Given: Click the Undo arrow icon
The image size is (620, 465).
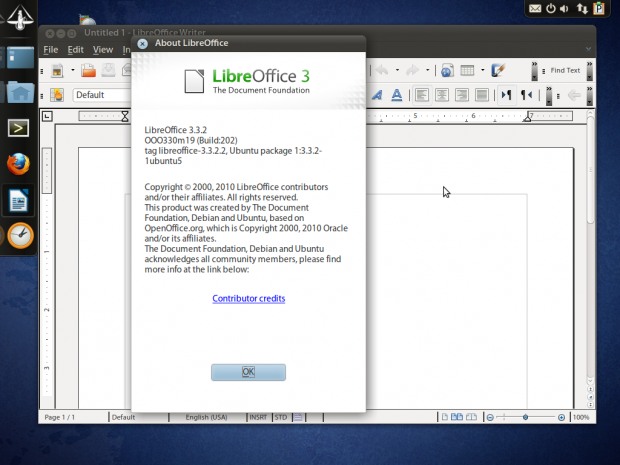Looking at the screenshot, I should coord(382,71).
